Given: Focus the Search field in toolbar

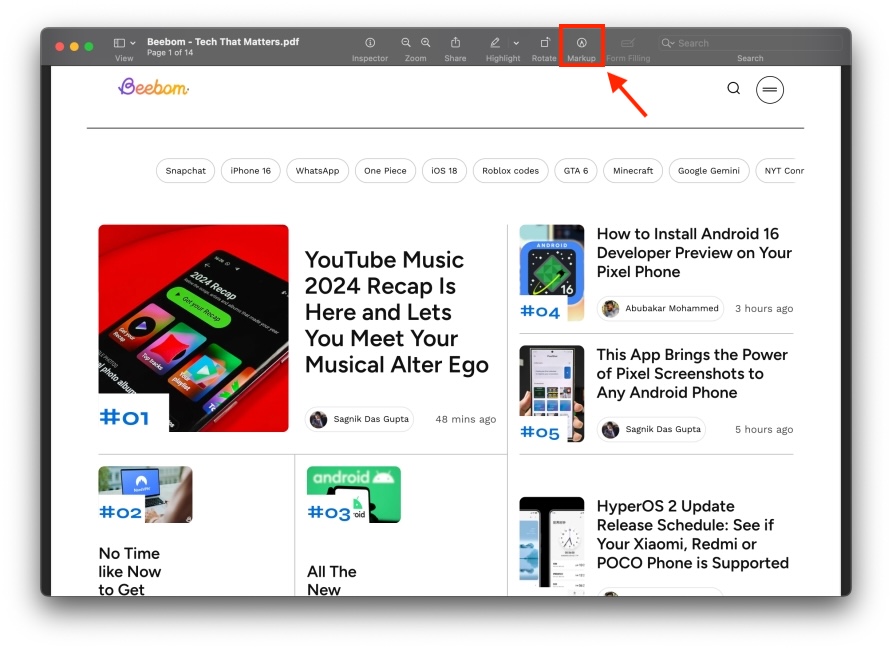Looking at the screenshot, I should click(x=750, y=43).
